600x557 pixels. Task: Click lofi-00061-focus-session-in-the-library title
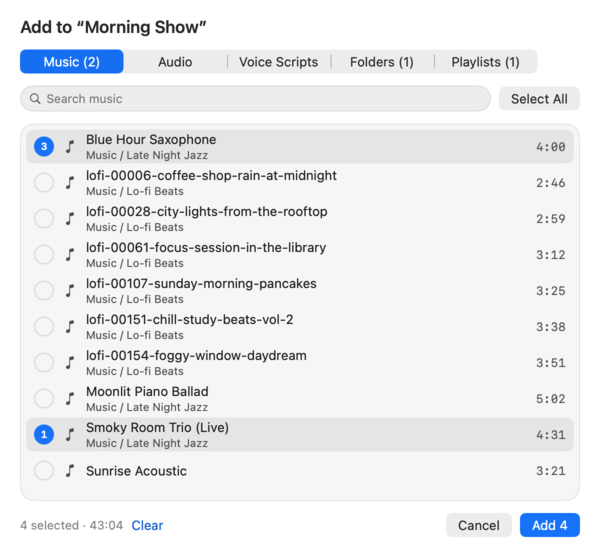click(x=206, y=248)
